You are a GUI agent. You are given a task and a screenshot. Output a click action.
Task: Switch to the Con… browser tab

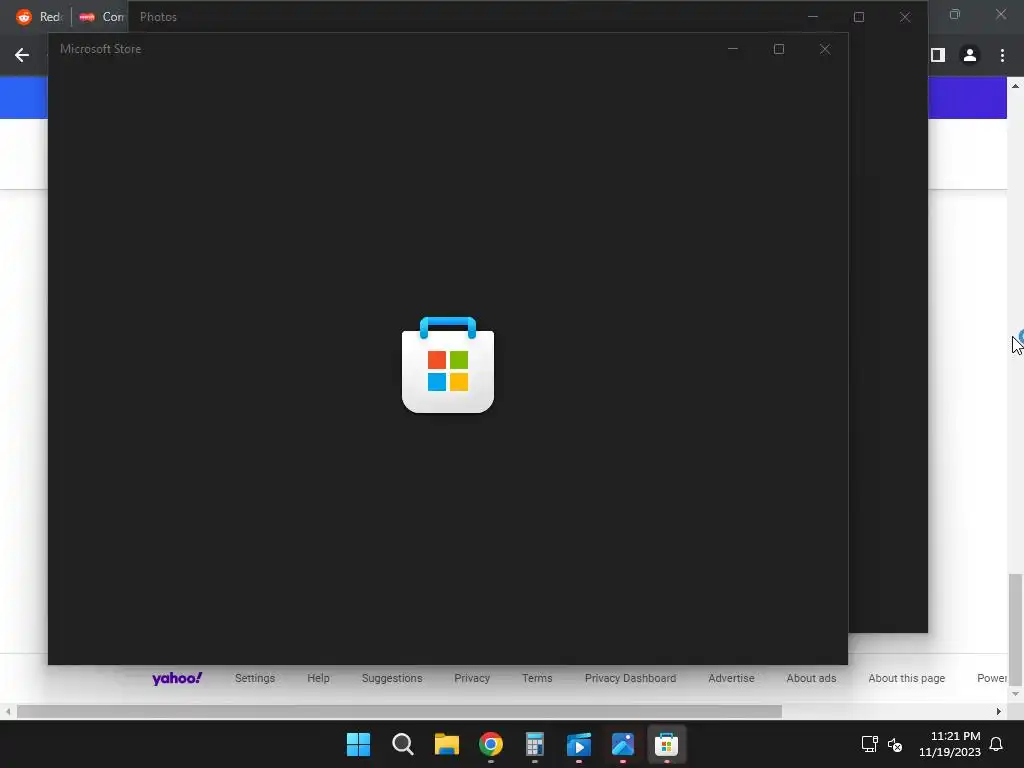[101, 17]
